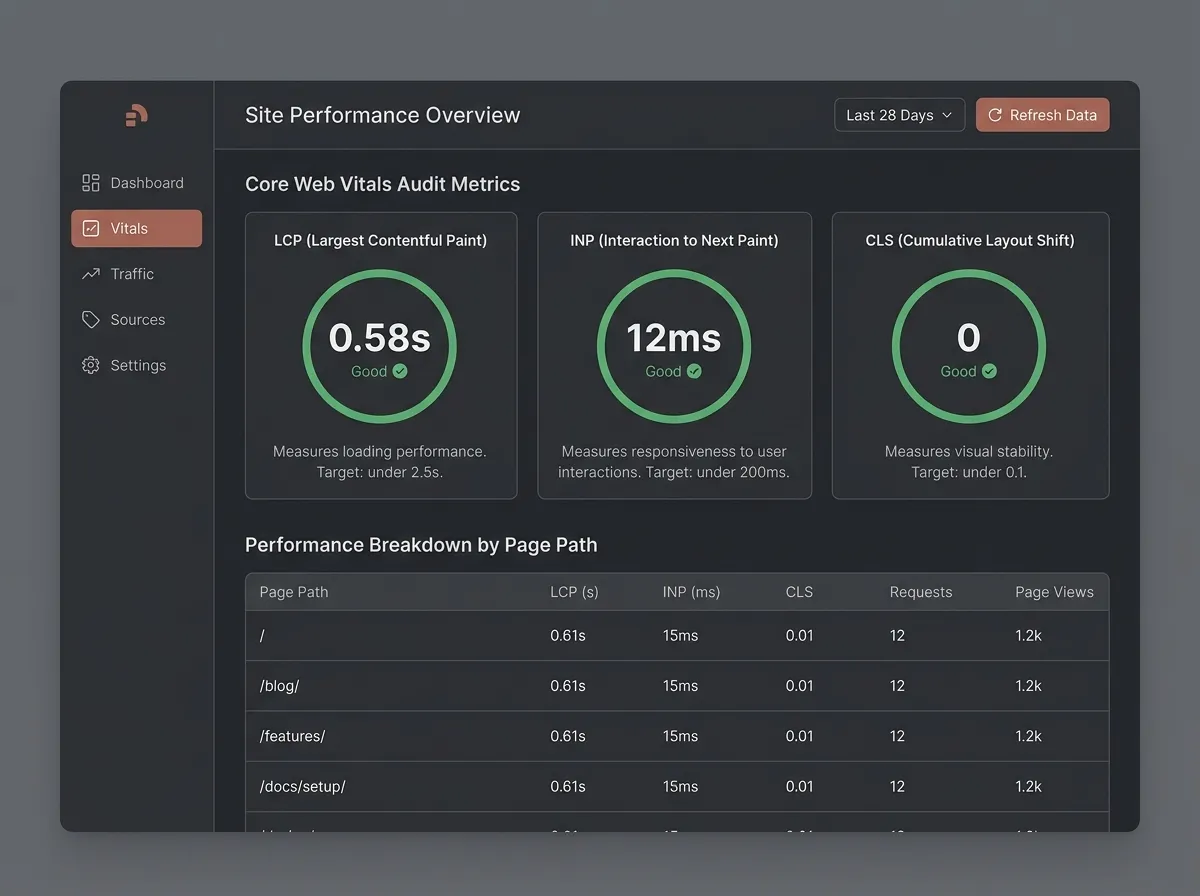Click the LCP 0.58s gauge ring
1200x896 pixels.
tap(380, 346)
